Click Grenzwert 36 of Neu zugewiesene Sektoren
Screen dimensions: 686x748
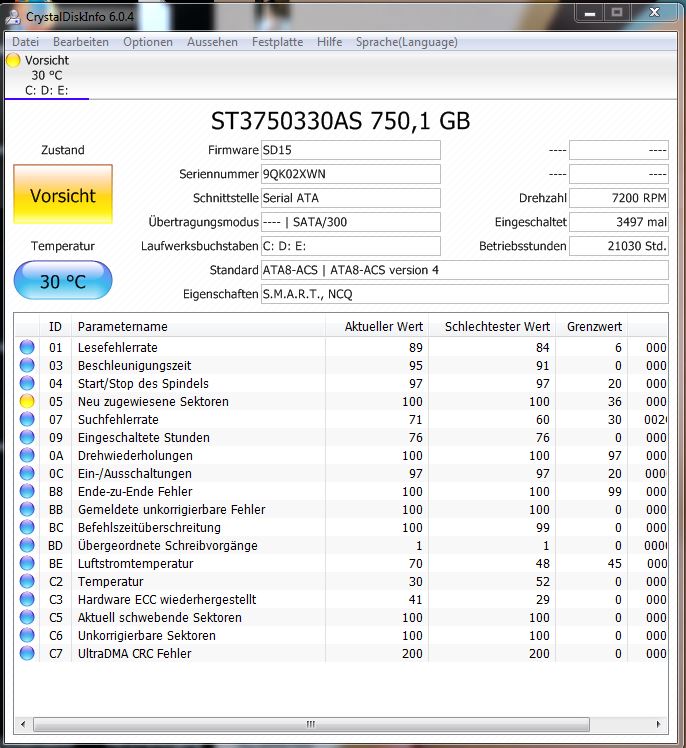coord(614,401)
